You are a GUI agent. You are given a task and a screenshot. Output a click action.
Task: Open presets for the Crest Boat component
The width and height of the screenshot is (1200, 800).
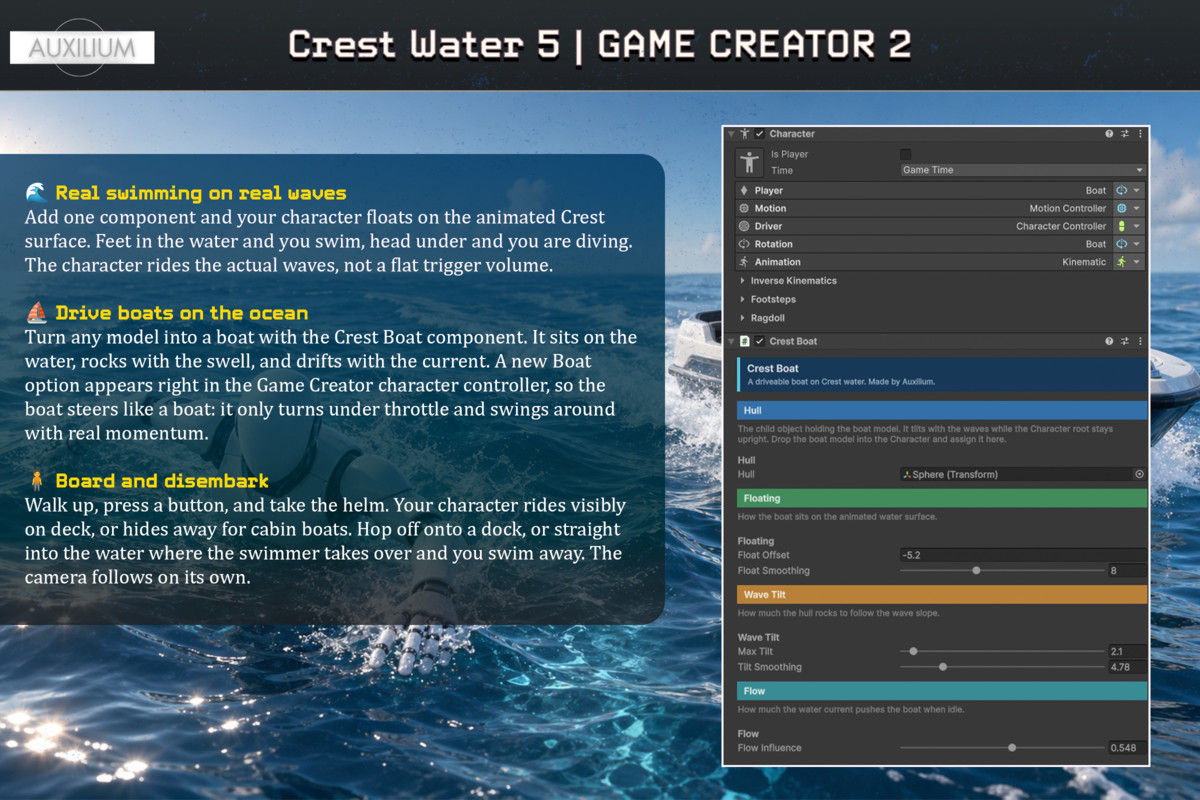coord(1124,342)
